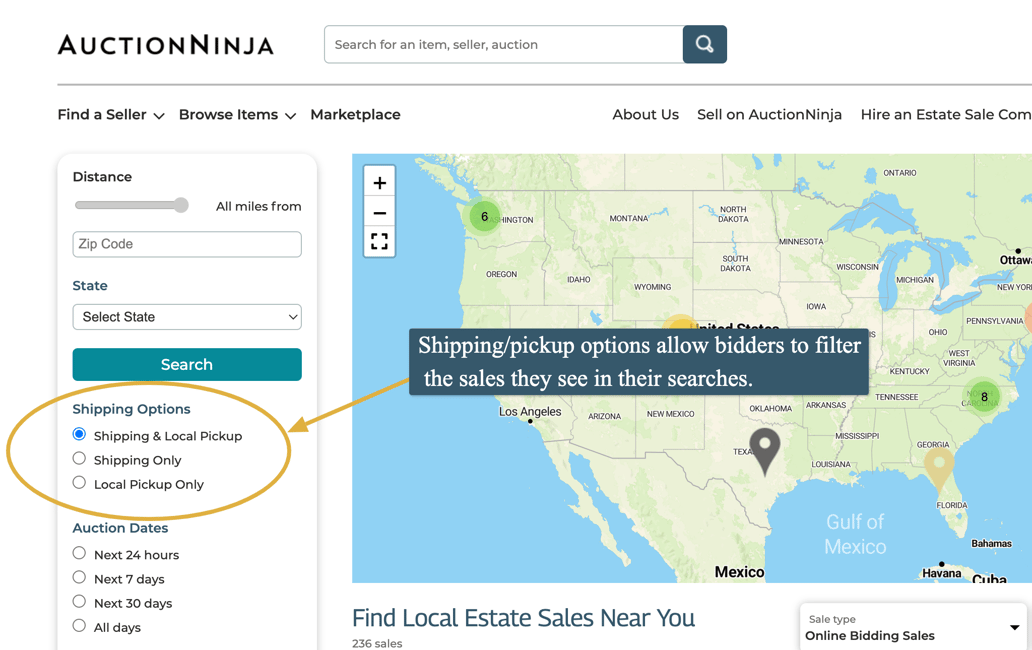Select the Shipping Only radio button
This screenshot has width=1032, height=650.
[79, 458]
